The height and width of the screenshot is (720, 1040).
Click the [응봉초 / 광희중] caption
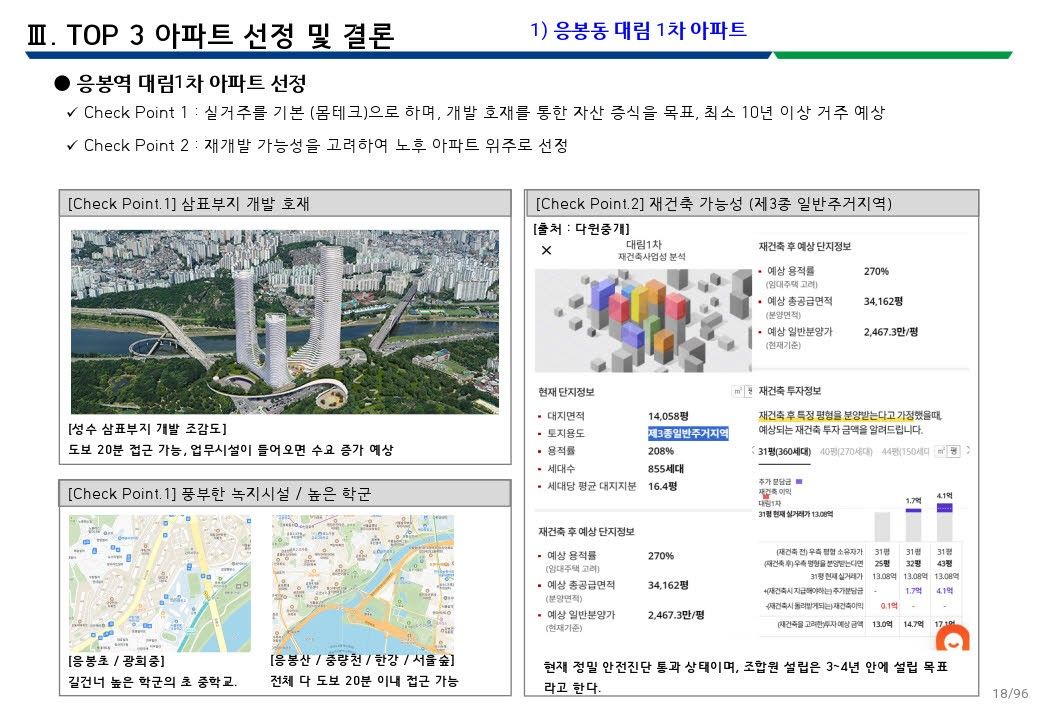tap(117, 661)
